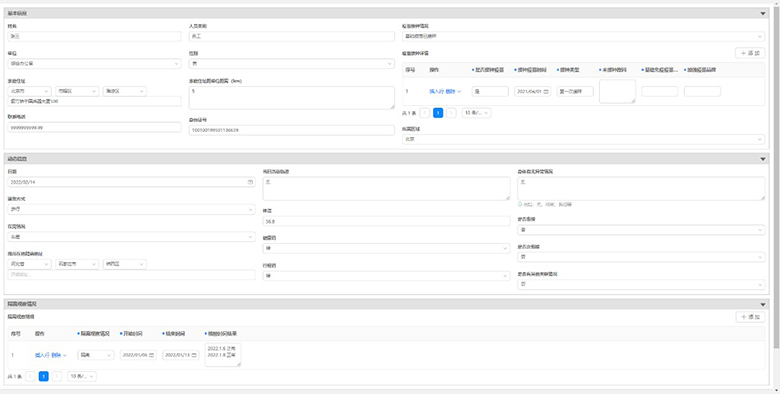This screenshot has height=394, width=780.
Task: Click the 添加 button above quarantine observation table
Action: [x=750, y=317]
